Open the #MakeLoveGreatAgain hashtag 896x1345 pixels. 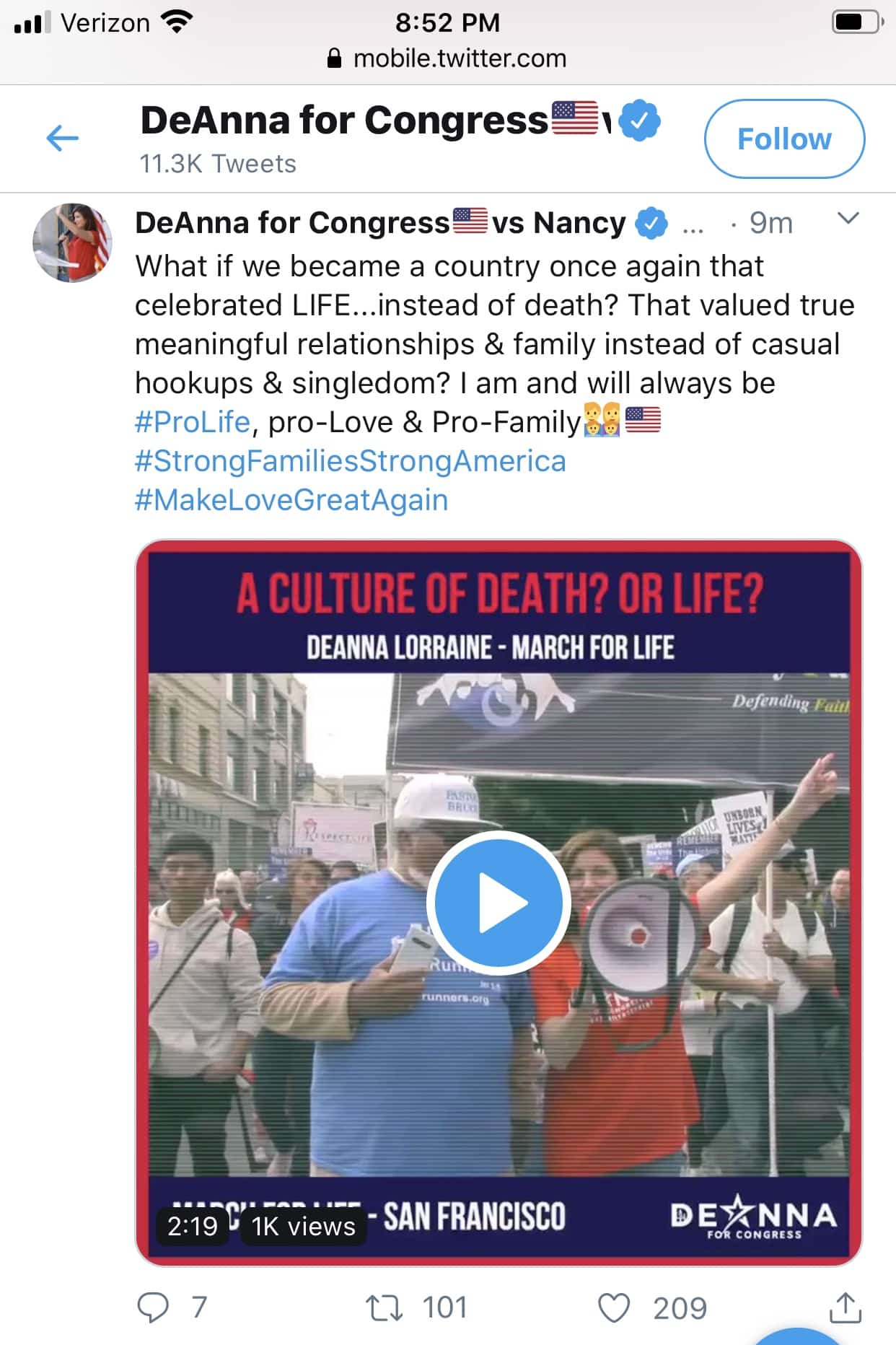click(291, 500)
